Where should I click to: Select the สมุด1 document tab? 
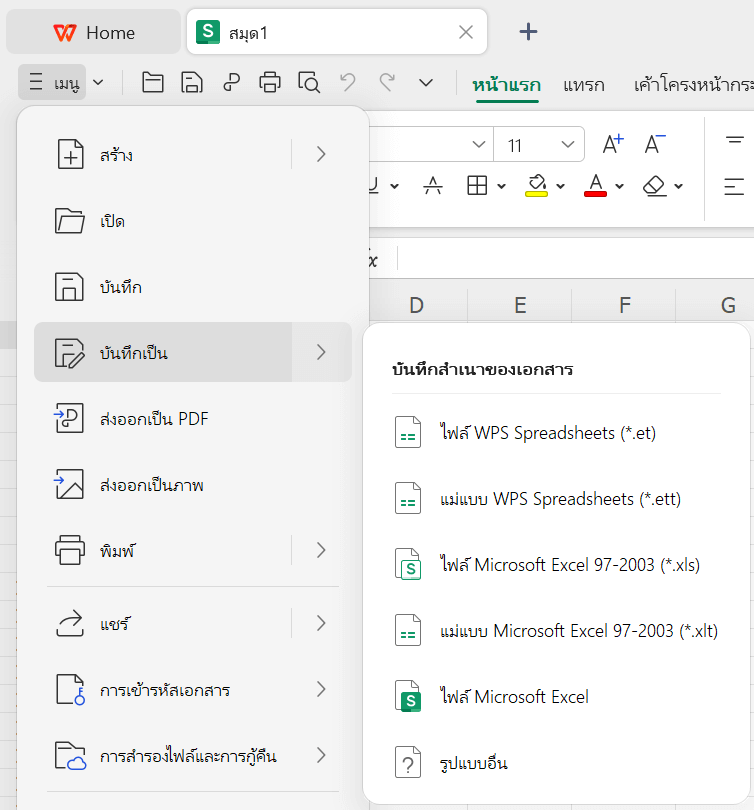pyautogui.click(x=337, y=32)
